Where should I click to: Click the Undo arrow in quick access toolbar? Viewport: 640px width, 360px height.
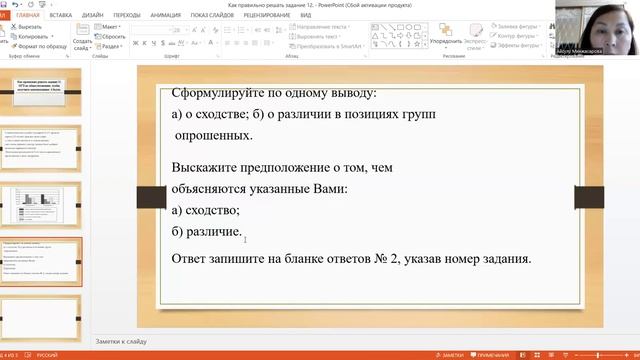pos(16,4)
